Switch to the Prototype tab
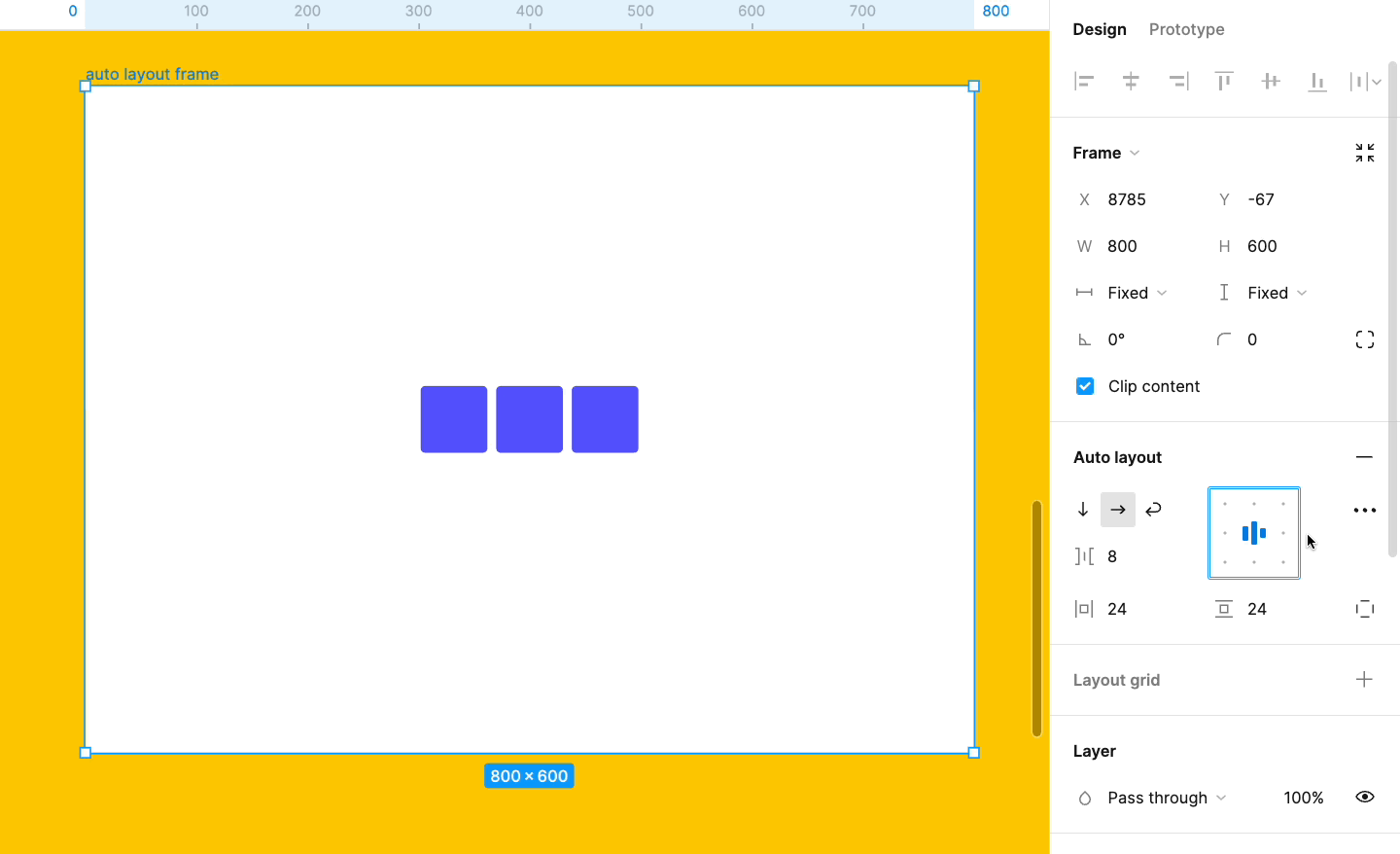Screen dimensions: 1400x854 pos(1186,29)
